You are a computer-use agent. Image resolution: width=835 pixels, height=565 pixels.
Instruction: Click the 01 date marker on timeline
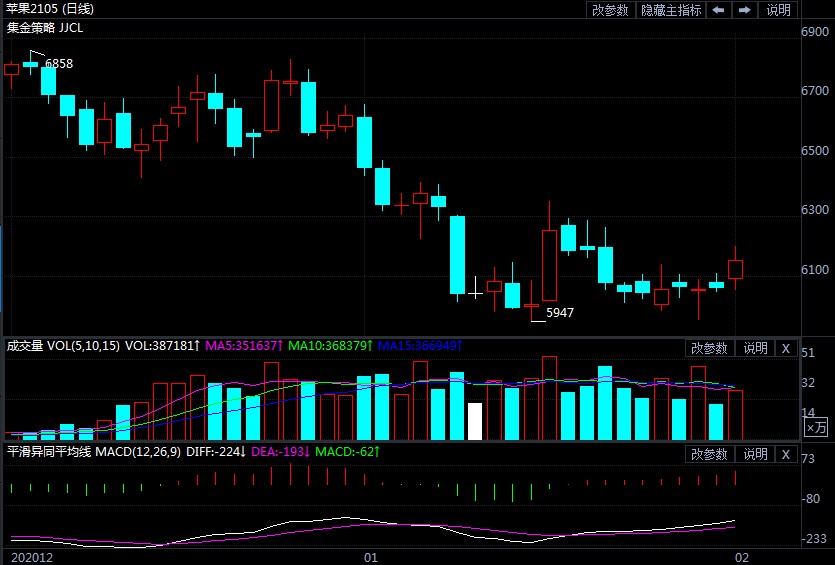370,556
